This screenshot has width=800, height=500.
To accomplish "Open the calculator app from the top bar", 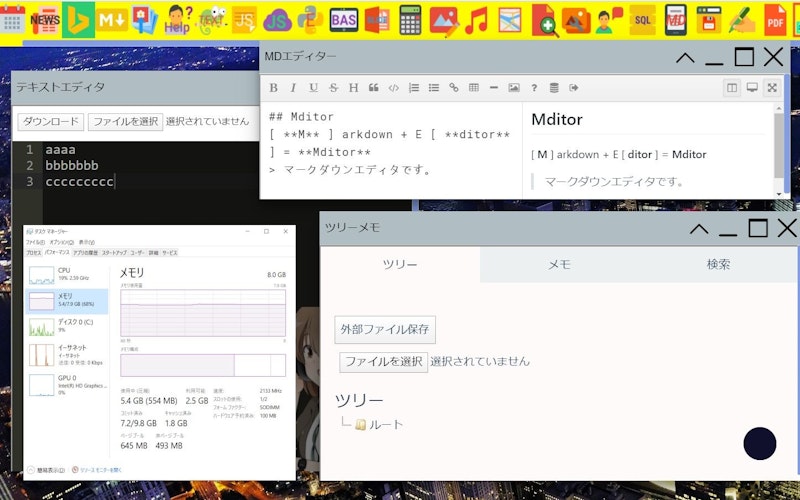I will point(410,20).
